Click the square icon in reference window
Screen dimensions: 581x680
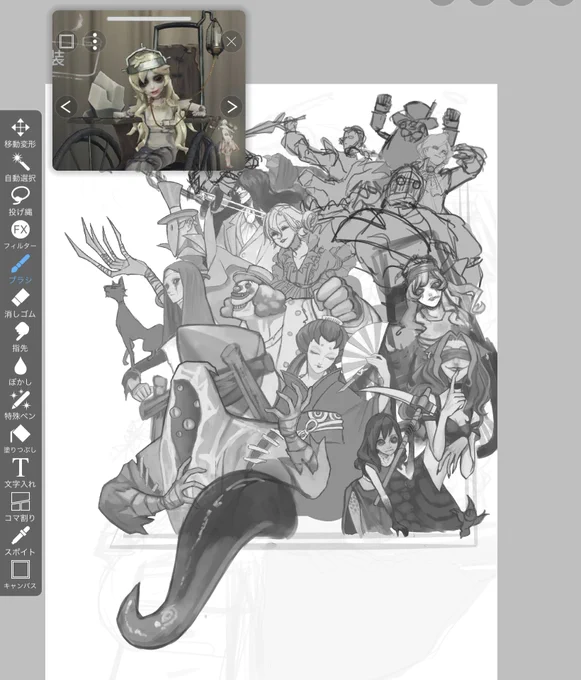click(x=66, y=42)
